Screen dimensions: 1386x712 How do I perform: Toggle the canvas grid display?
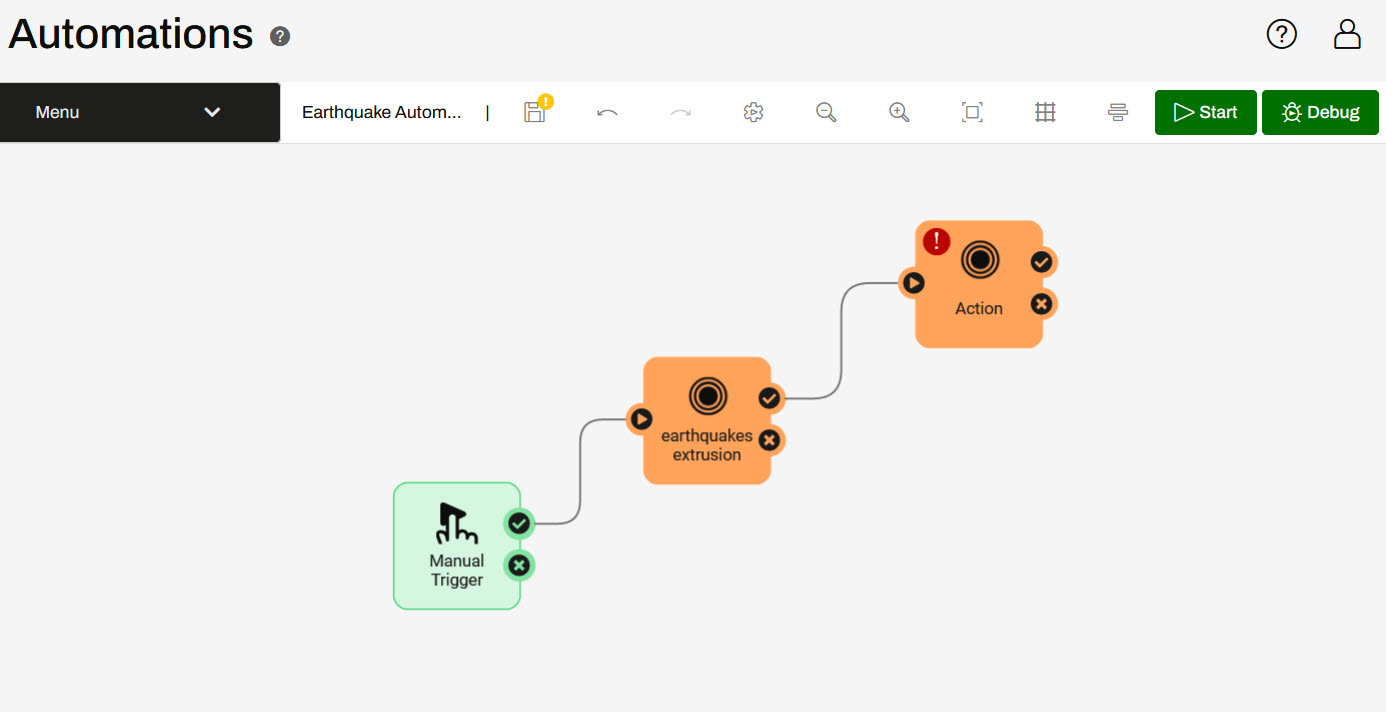(1045, 112)
